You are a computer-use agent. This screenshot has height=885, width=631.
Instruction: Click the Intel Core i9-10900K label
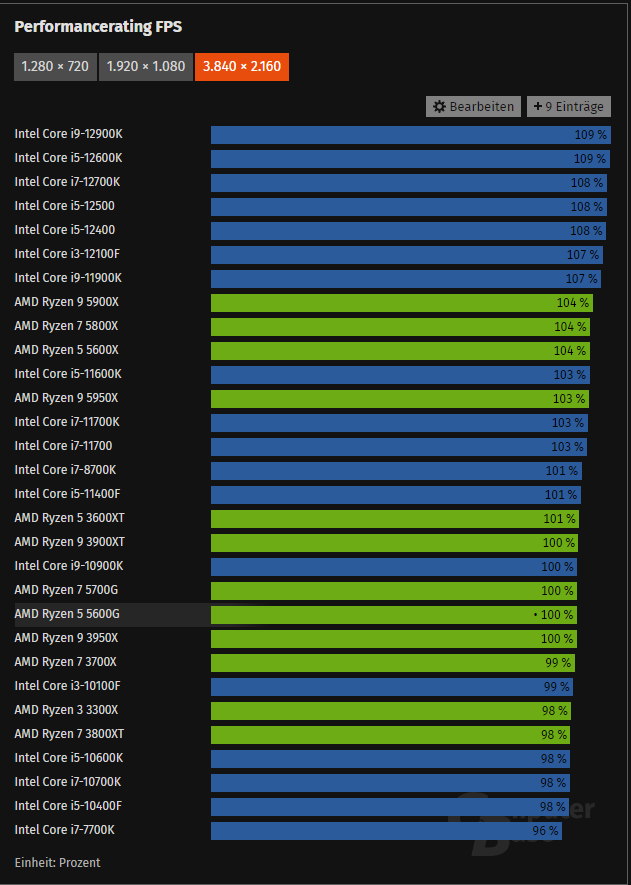point(68,566)
